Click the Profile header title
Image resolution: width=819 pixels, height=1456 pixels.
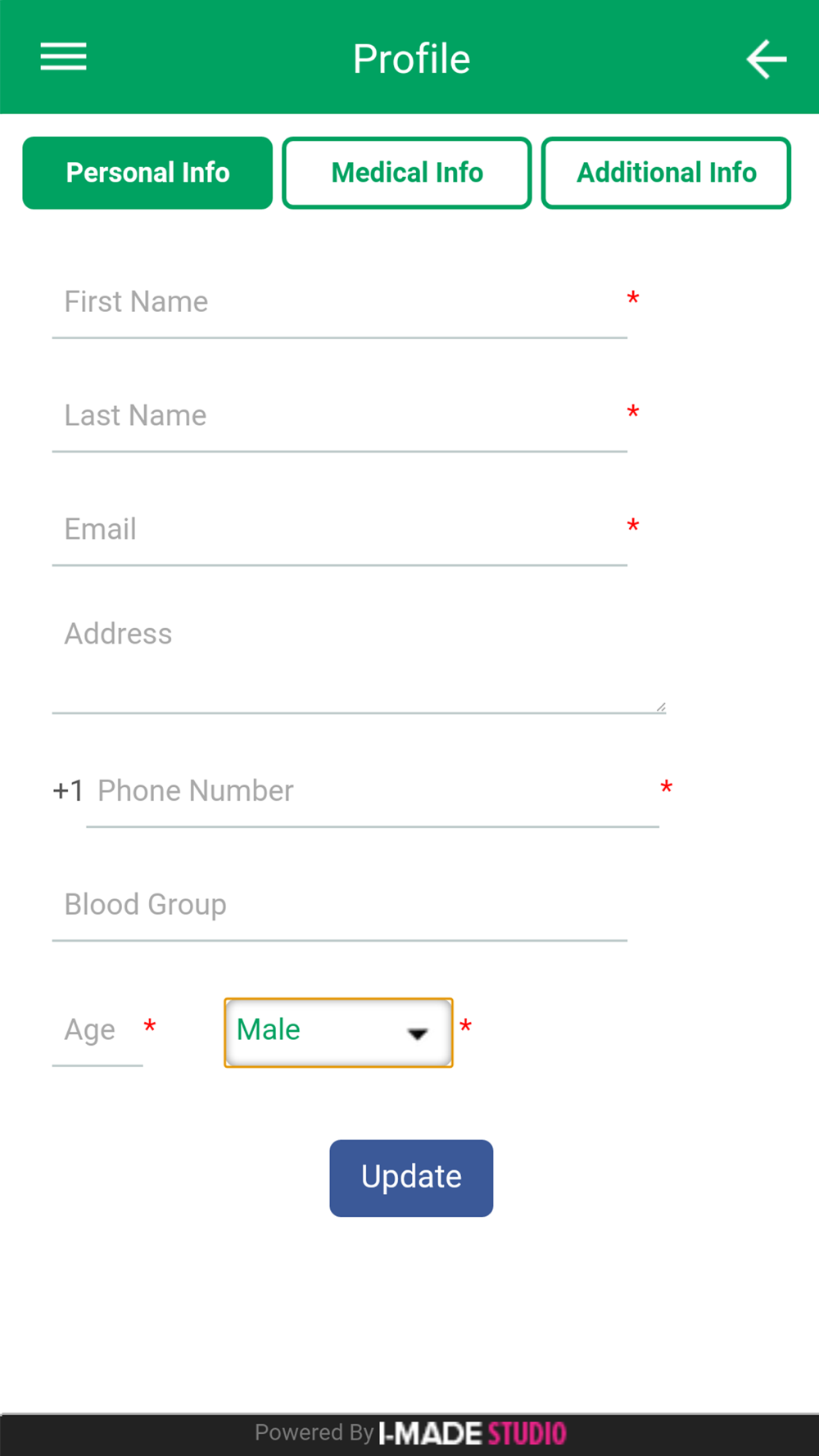411,59
